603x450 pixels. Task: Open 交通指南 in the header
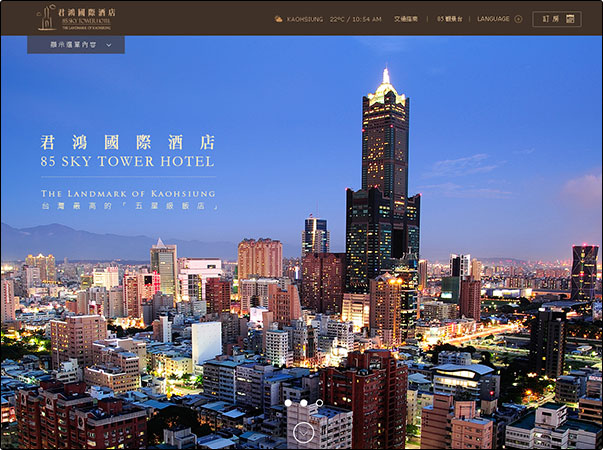point(405,19)
